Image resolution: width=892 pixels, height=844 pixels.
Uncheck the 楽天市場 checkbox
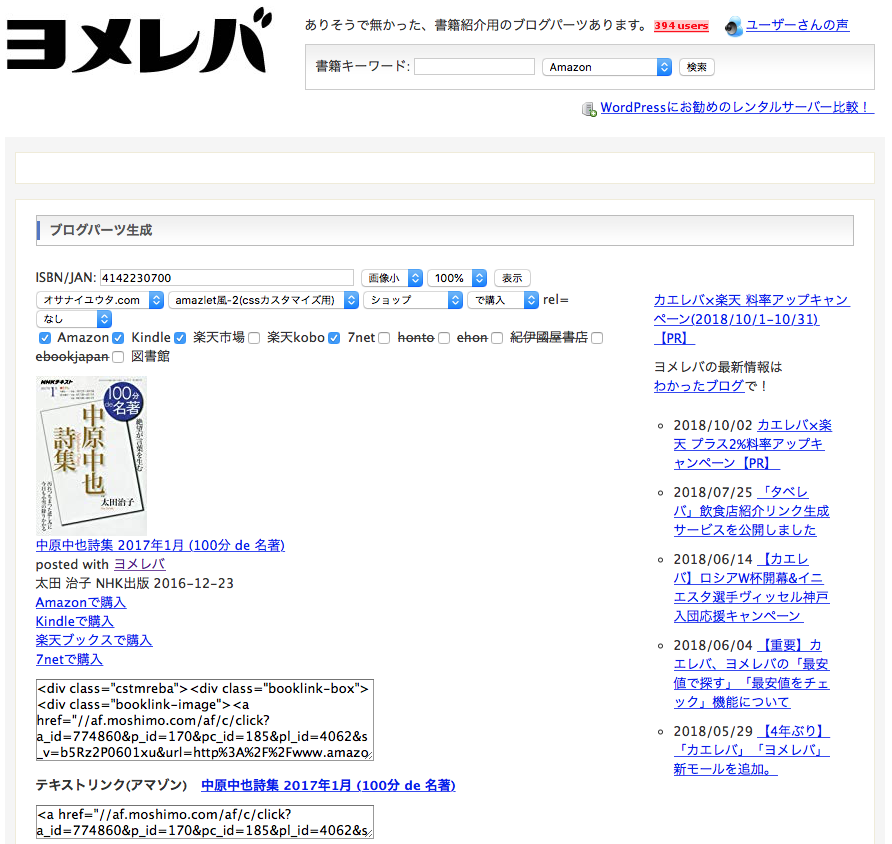pyautogui.click(x=180, y=338)
